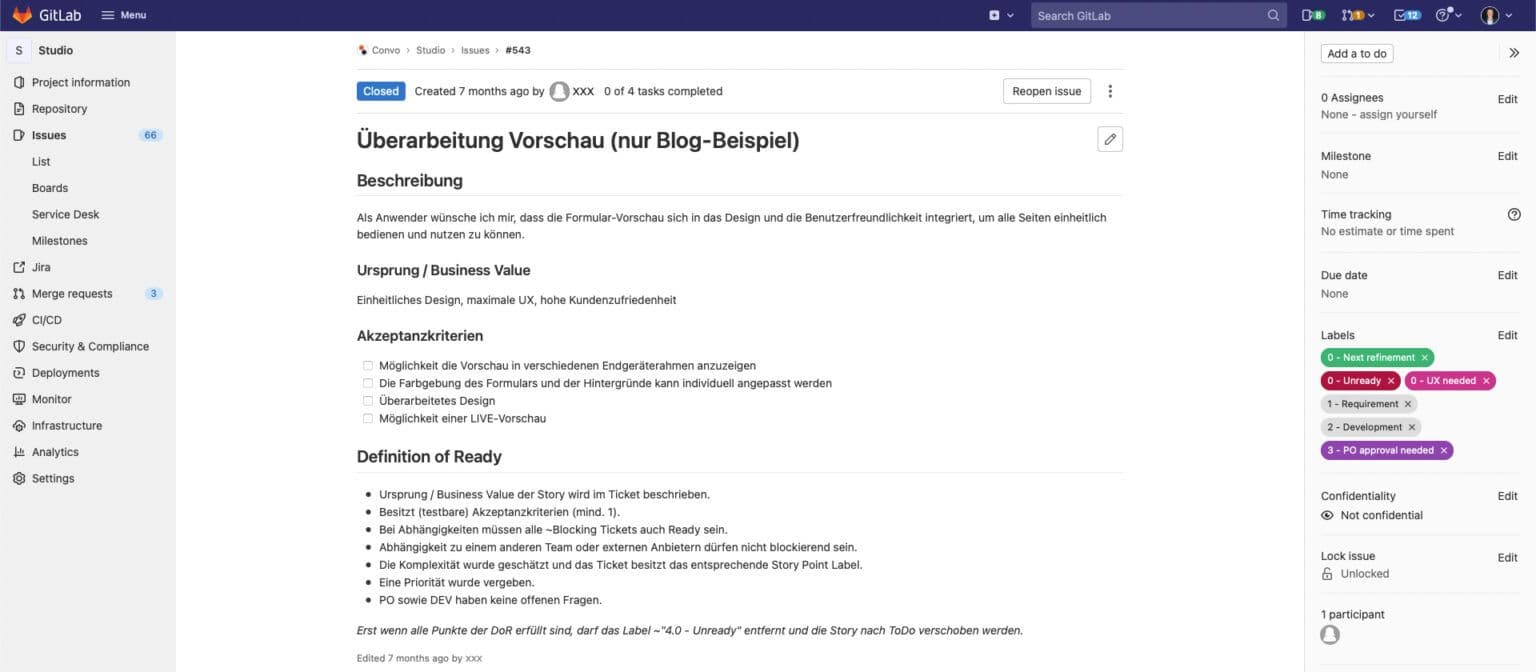The image size is (1536, 672).
Task: Tick the Endgeräterahmen acceptance criterion checkbox
Action: click(x=368, y=366)
